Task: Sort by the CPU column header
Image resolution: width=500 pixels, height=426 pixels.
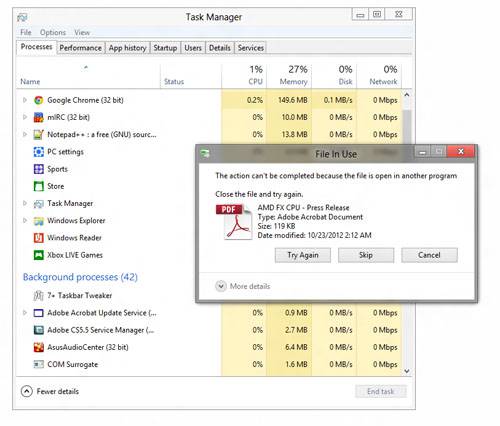Action: click(244, 76)
